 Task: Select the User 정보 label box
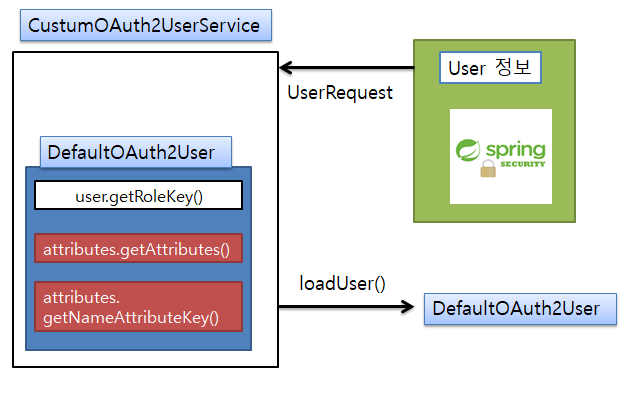pos(490,67)
